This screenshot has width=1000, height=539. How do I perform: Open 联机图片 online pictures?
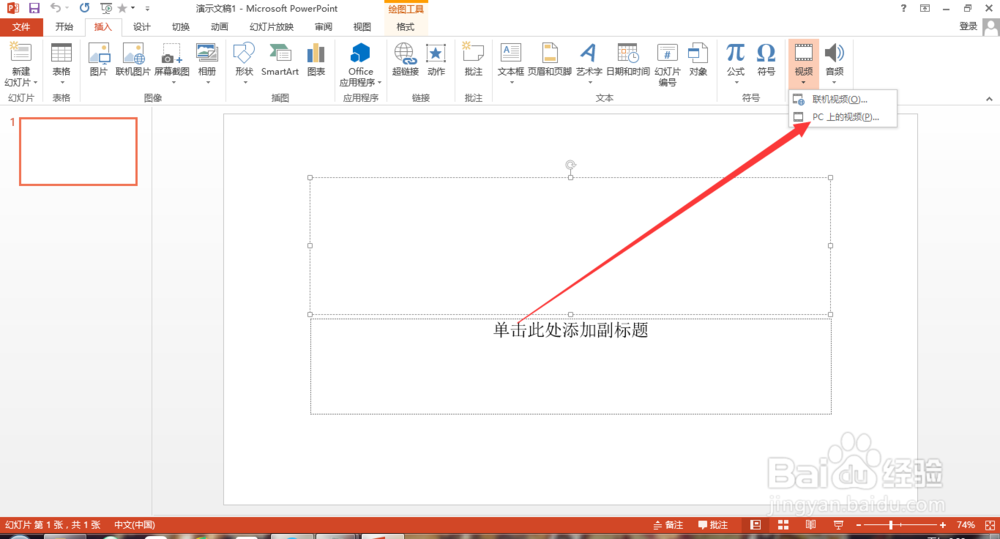133,54
